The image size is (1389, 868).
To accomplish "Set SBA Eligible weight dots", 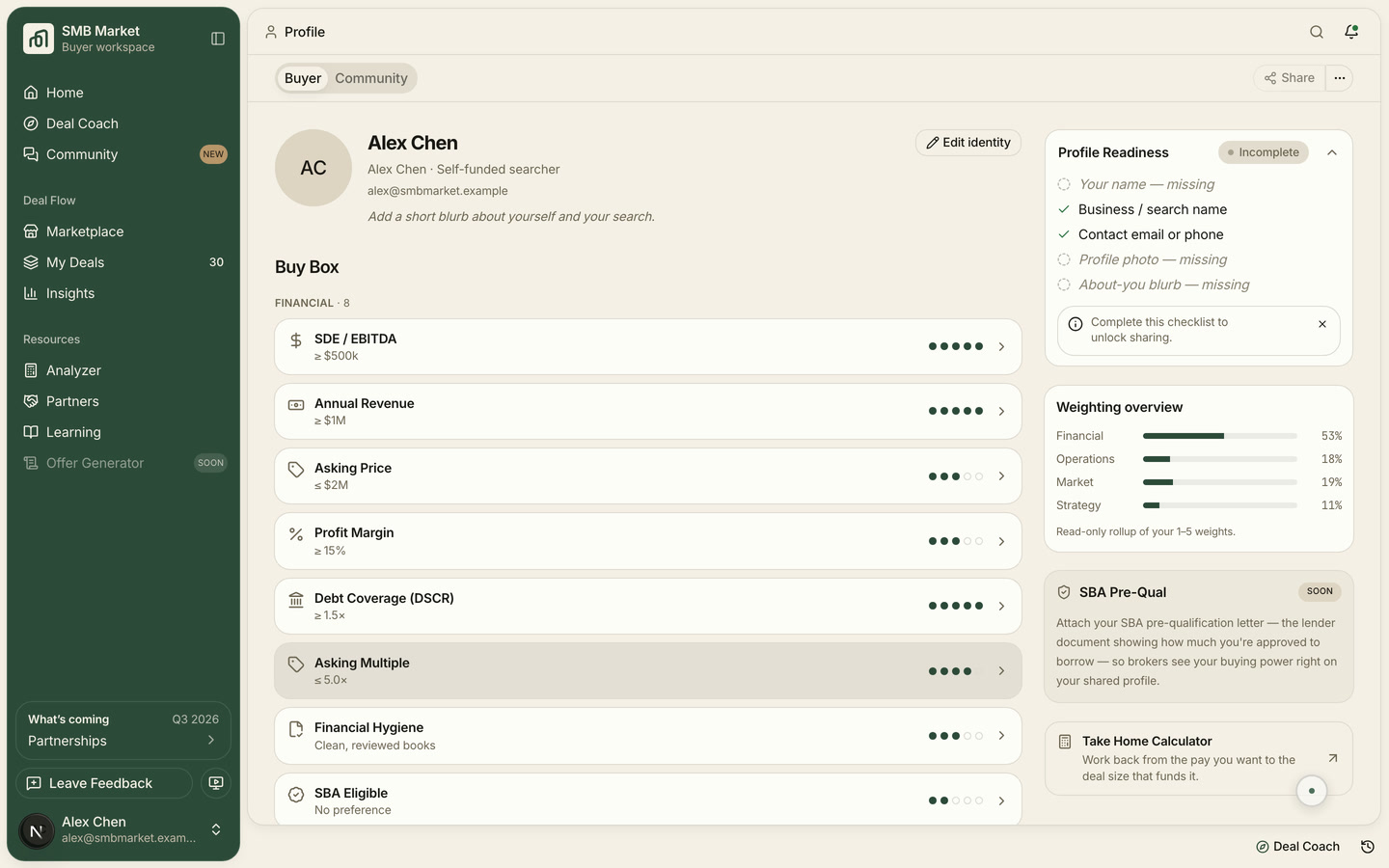I will click(x=956, y=800).
